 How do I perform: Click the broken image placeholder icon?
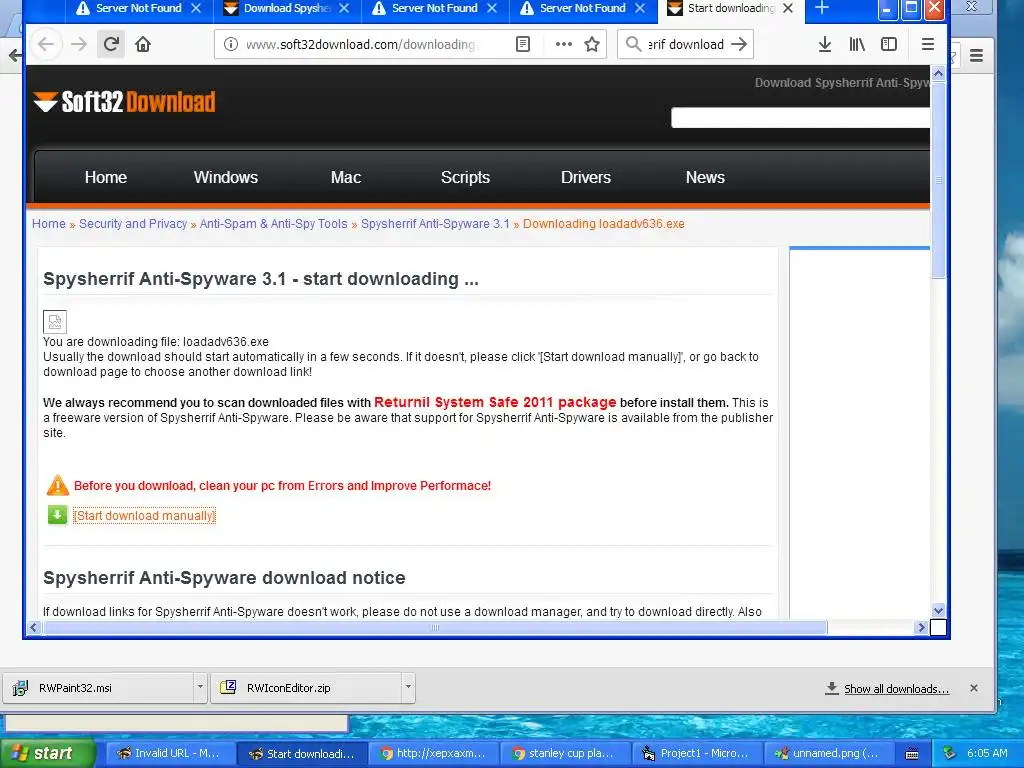tap(55, 322)
